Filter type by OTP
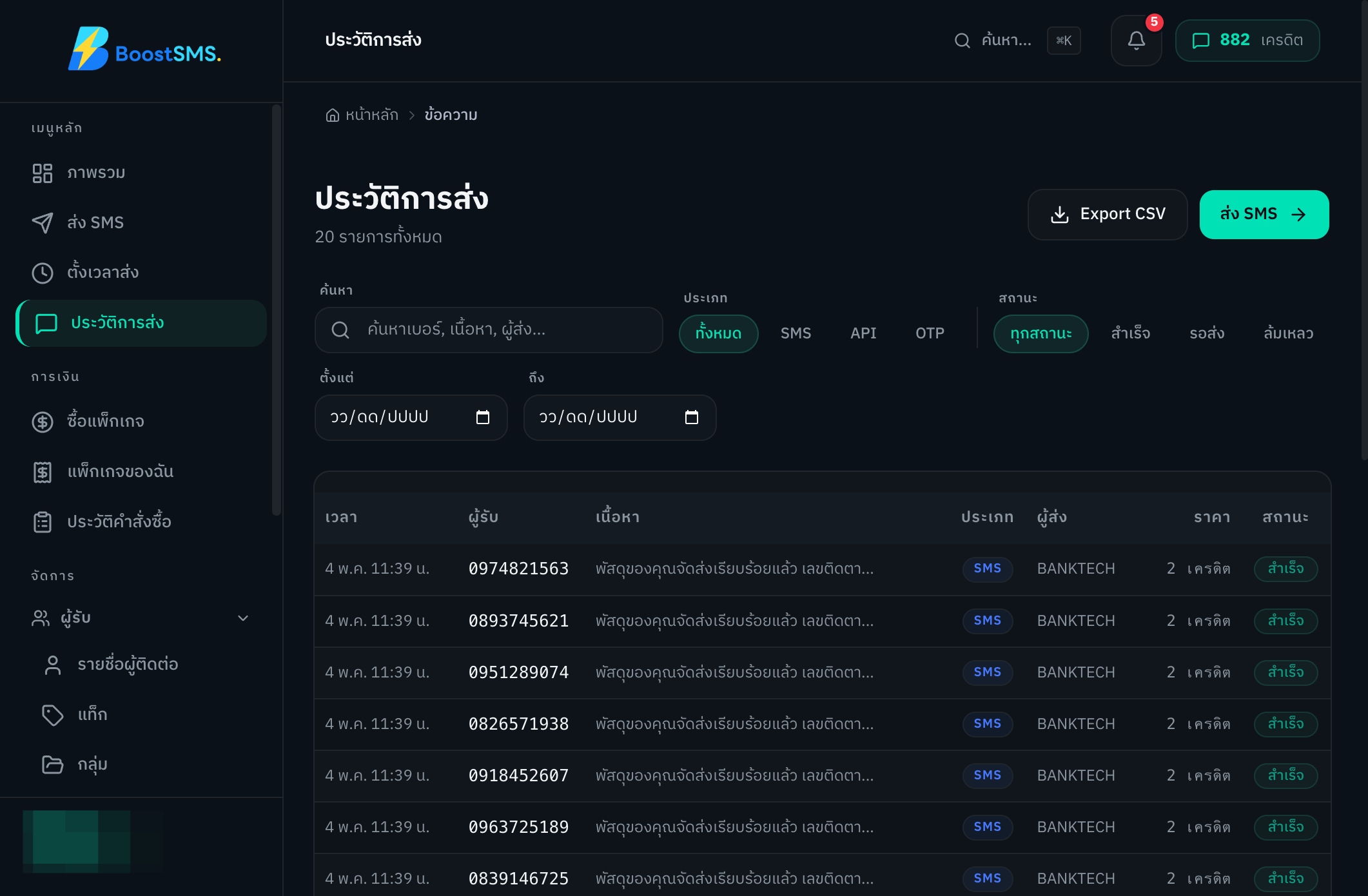Screen dimensions: 1368x896 pyautogui.click(x=930, y=333)
